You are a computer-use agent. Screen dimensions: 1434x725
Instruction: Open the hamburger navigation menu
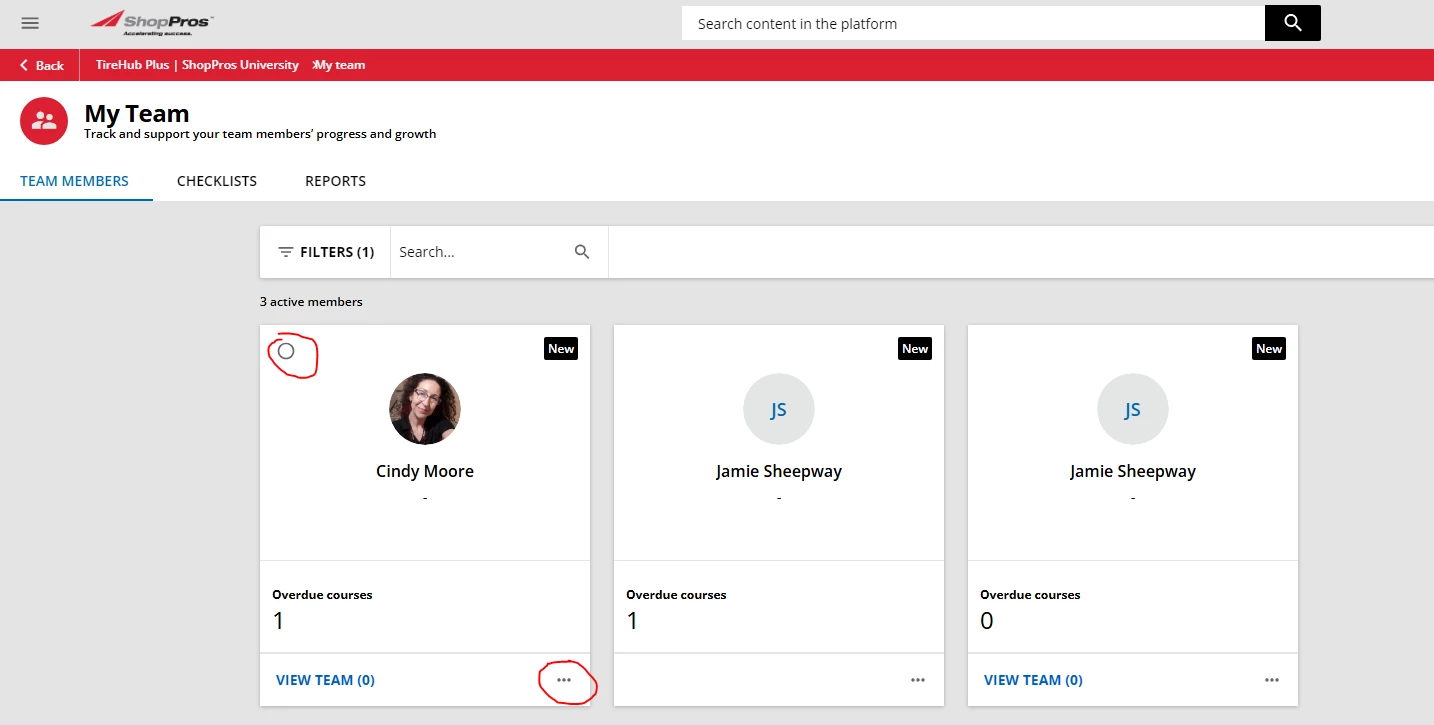point(30,23)
